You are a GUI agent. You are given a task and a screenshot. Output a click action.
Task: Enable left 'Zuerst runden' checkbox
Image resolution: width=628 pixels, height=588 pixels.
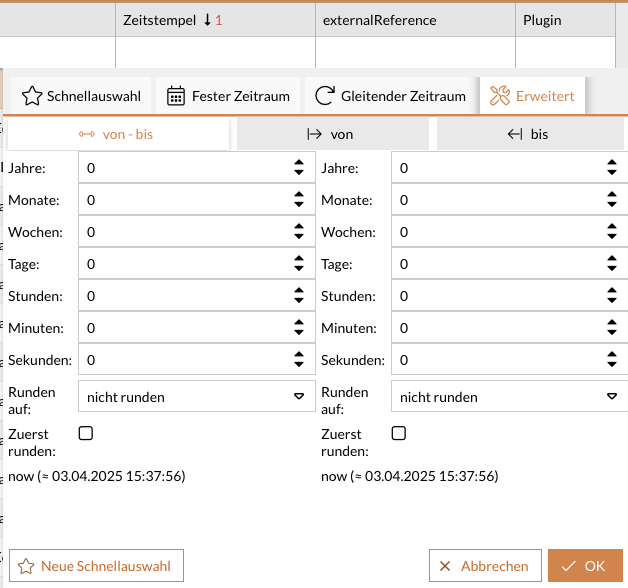click(86, 433)
